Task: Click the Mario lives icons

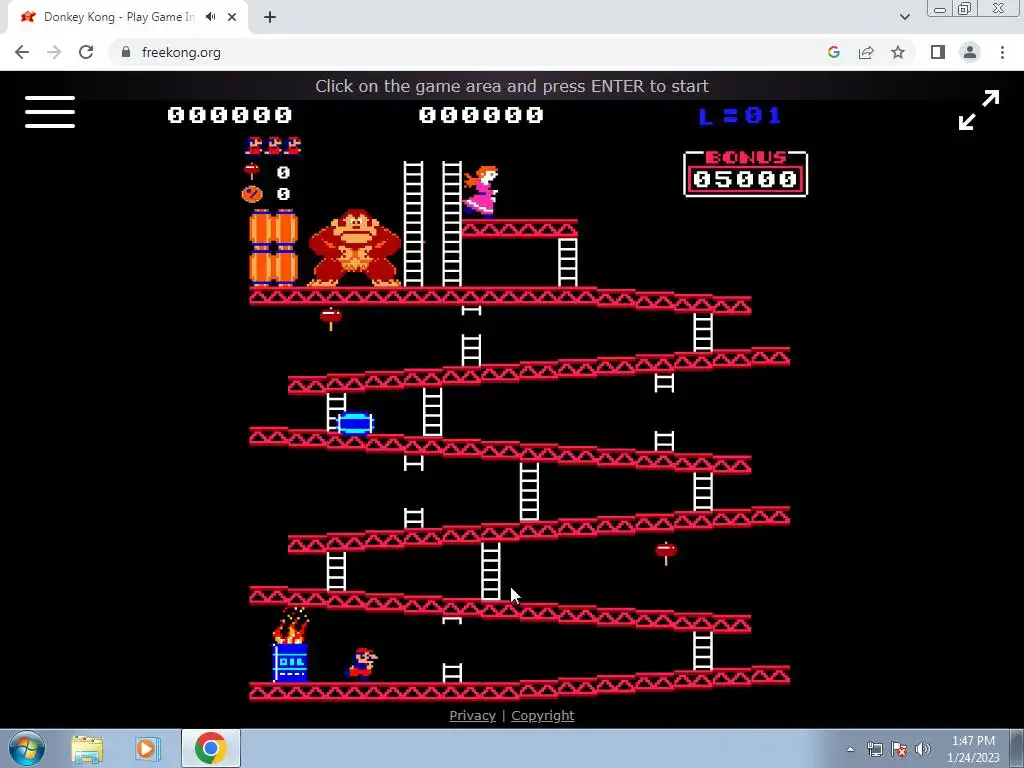Action: (274, 146)
